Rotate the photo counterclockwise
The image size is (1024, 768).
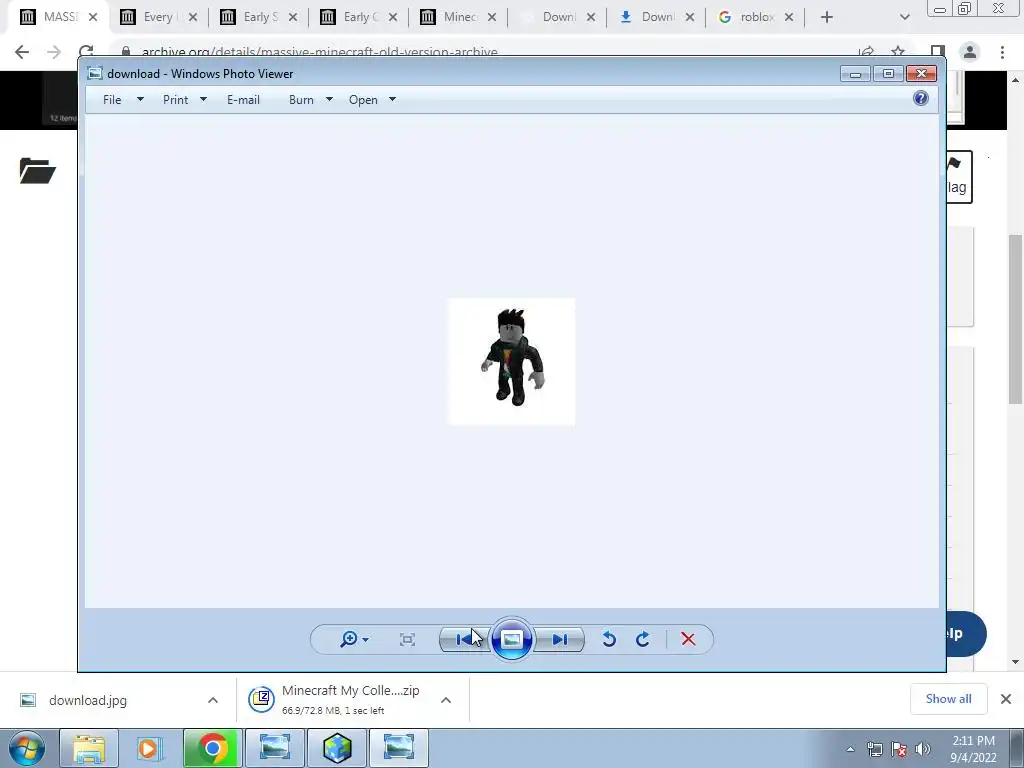[x=609, y=639]
